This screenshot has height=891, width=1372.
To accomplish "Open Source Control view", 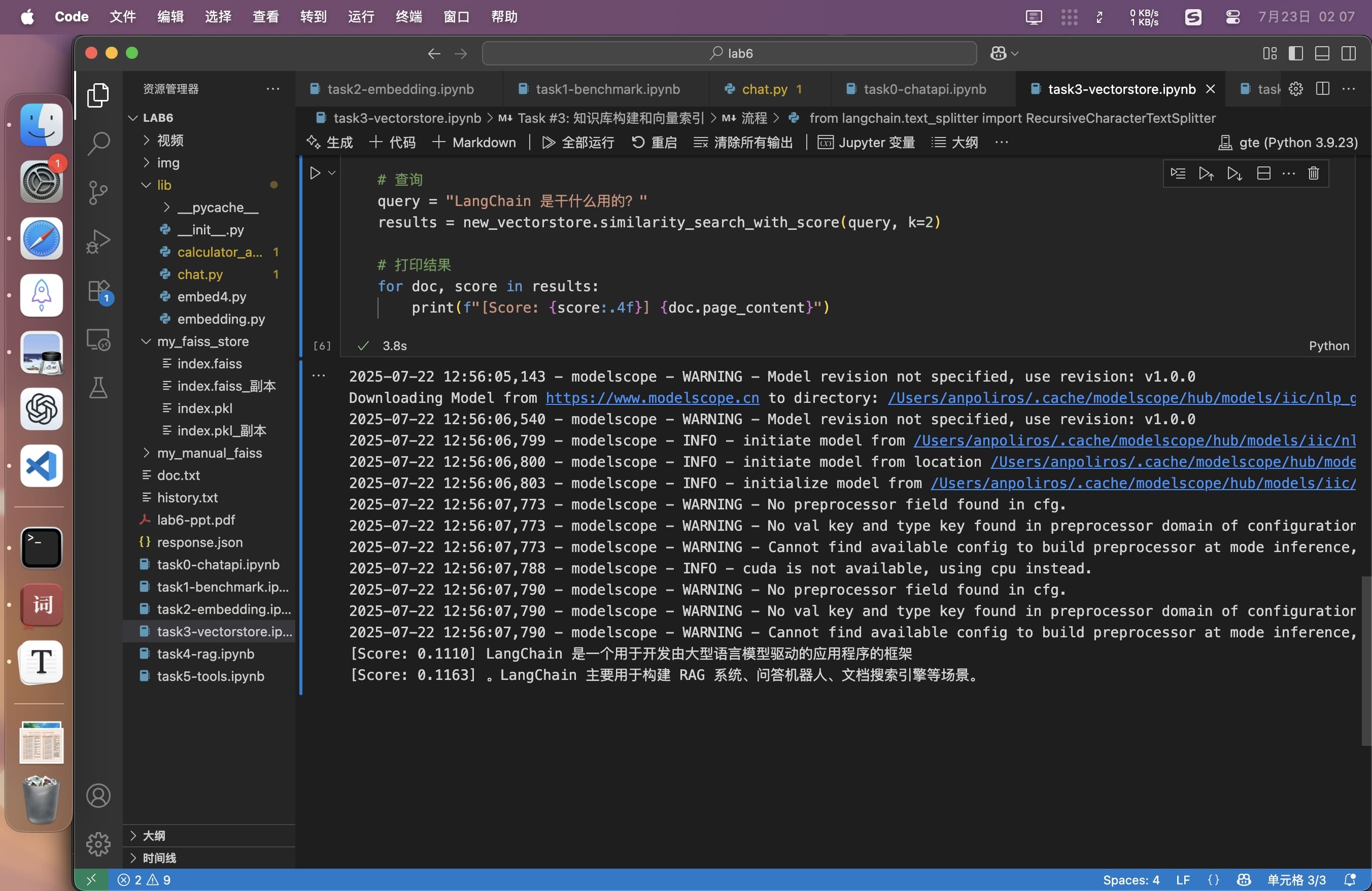I will [x=98, y=192].
